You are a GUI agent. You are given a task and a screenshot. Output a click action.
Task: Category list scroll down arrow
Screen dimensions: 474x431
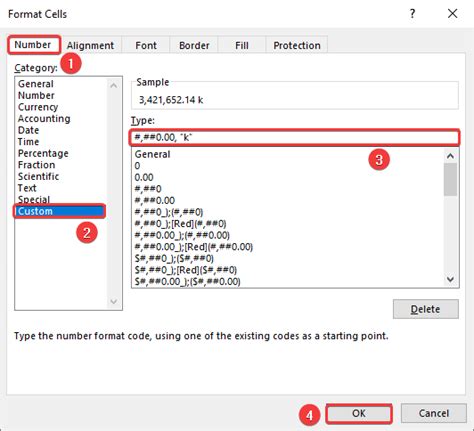click(114, 302)
